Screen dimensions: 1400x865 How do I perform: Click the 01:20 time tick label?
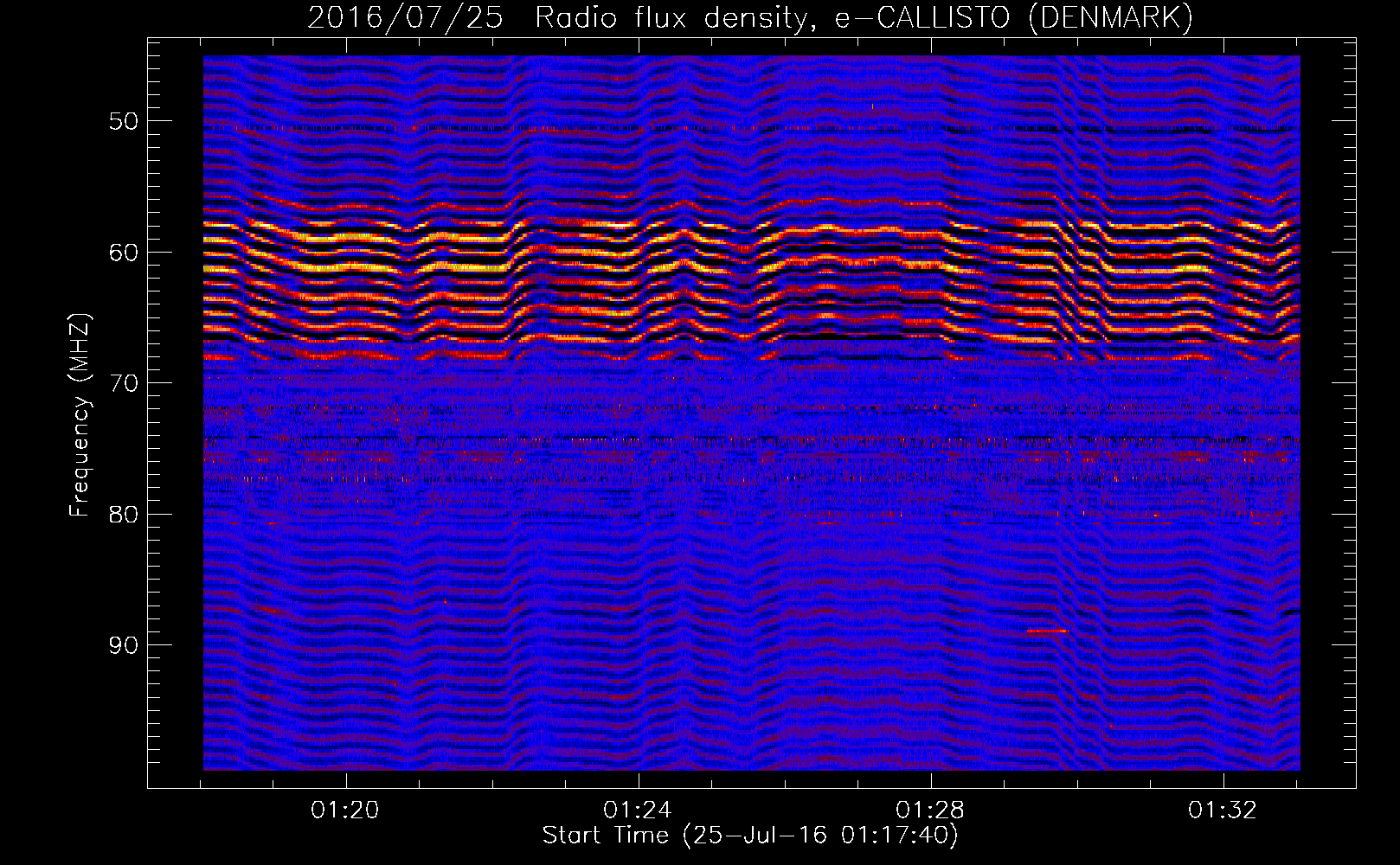(x=345, y=811)
